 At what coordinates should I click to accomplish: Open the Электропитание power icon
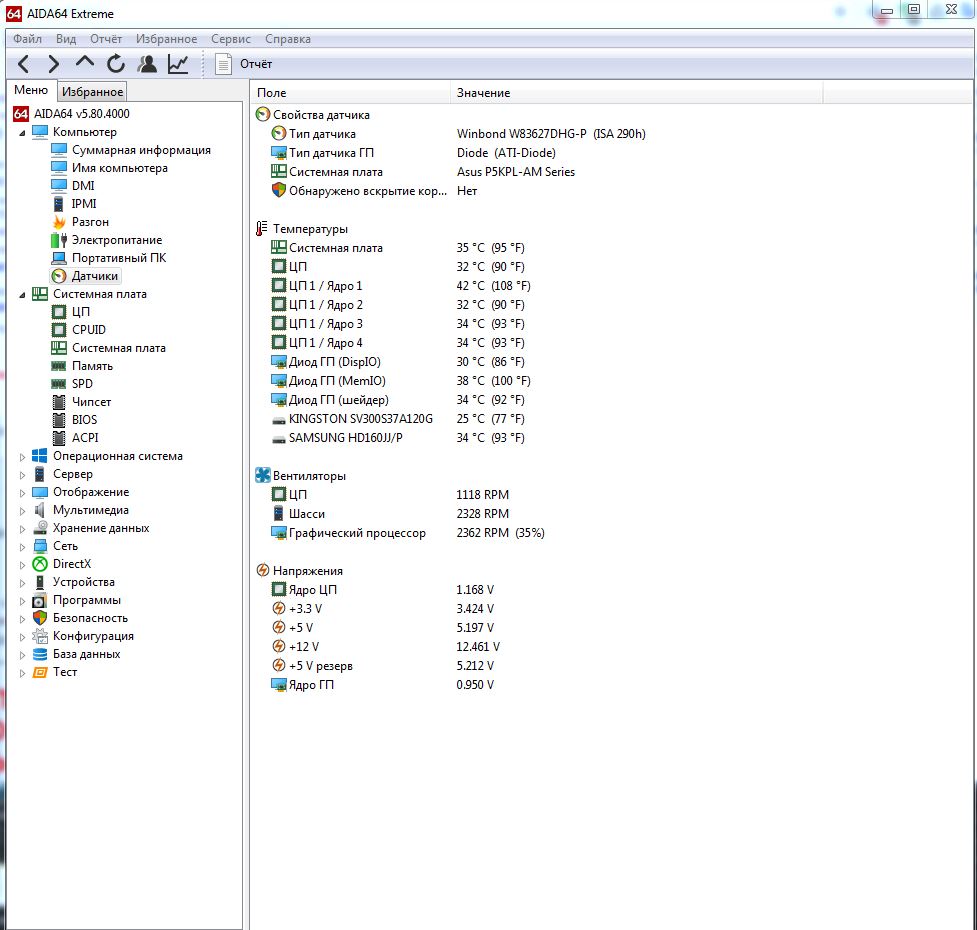[x=59, y=240]
